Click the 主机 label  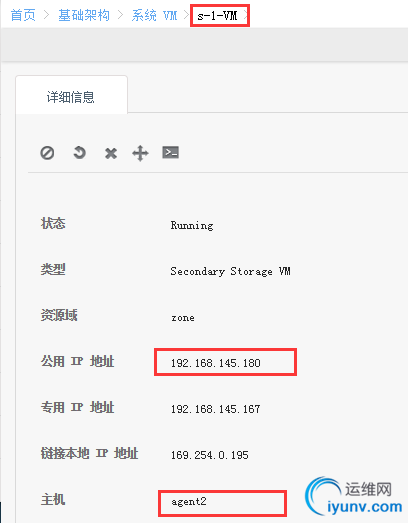coord(53,500)
